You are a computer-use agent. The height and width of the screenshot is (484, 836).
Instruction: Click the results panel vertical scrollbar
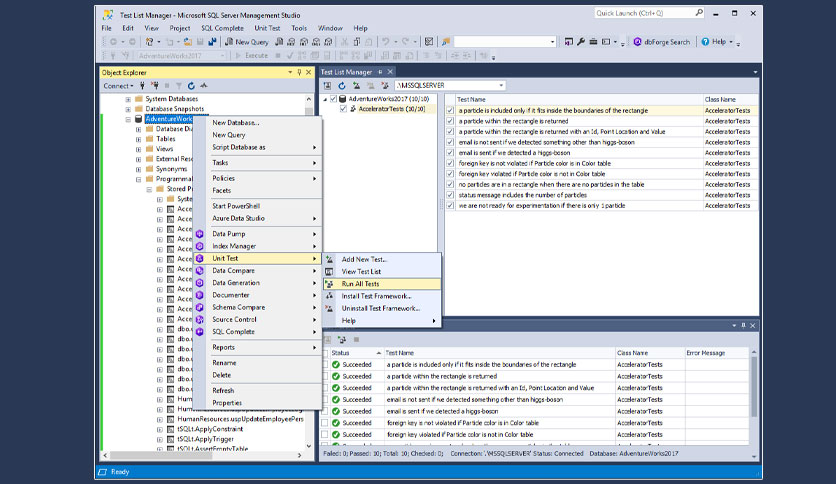[x=753, y=386]
